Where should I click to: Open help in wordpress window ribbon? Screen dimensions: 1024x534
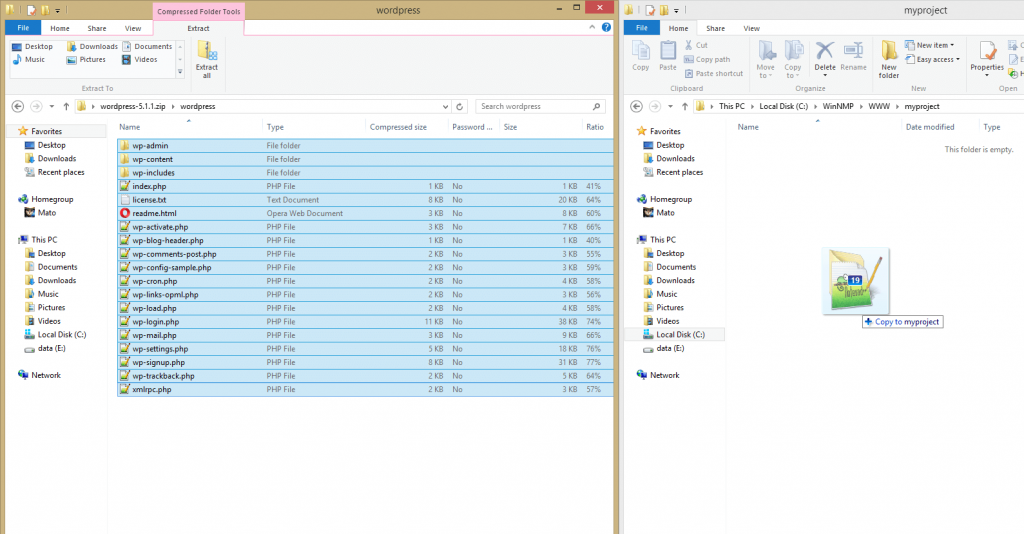(606, 27)
